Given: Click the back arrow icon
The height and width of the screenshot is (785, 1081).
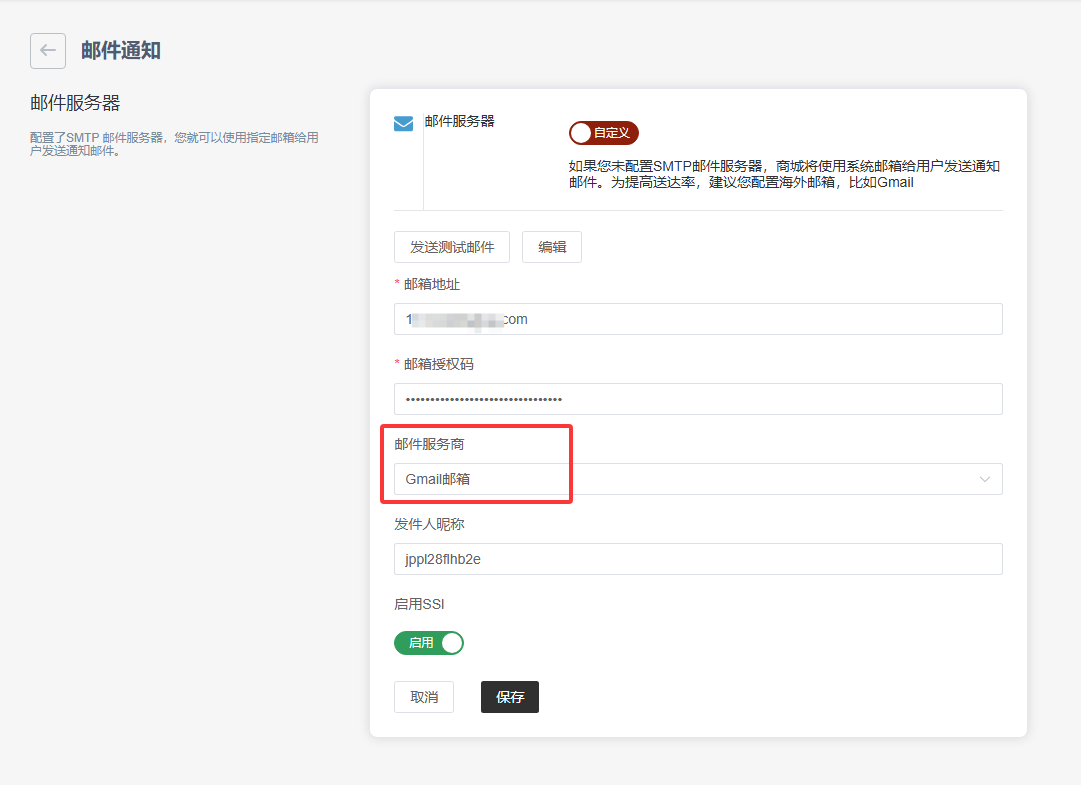Looking at the screenshot, I should (x=48, y=51).
